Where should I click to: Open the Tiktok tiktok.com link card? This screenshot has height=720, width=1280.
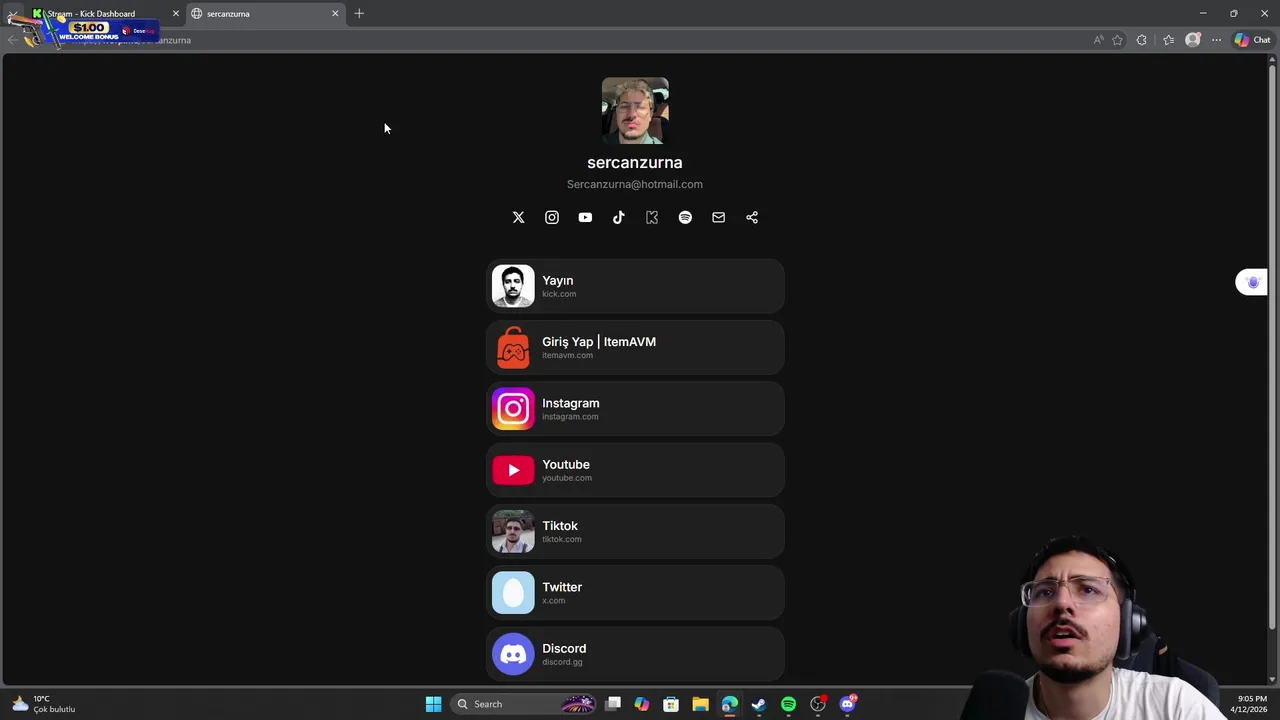635,531
